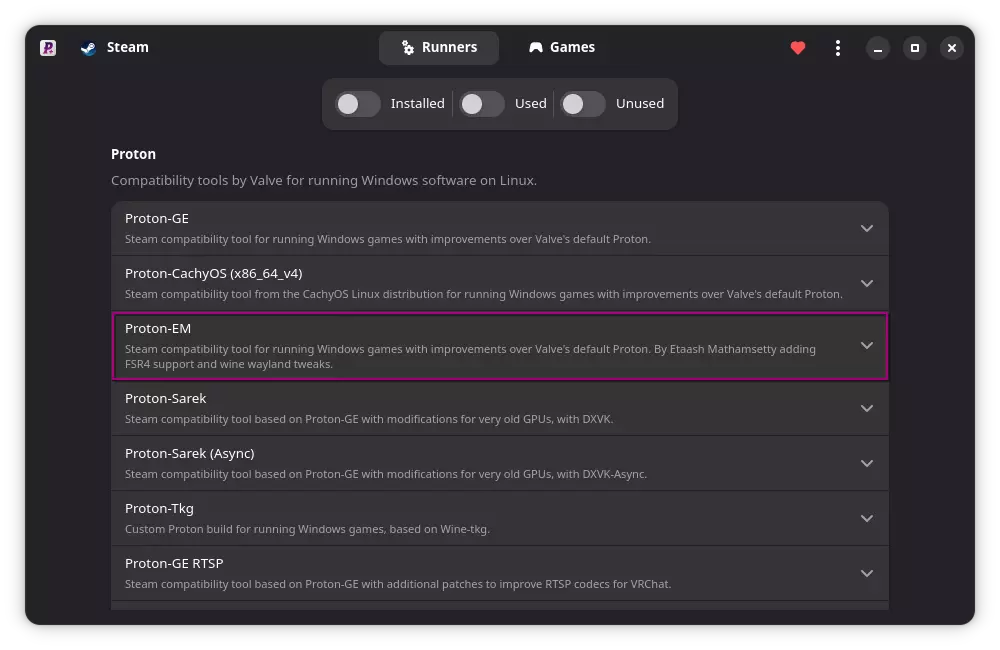Click the Steam launcher icon
This screenshot has height=650, width=1000.
point(88,48)
